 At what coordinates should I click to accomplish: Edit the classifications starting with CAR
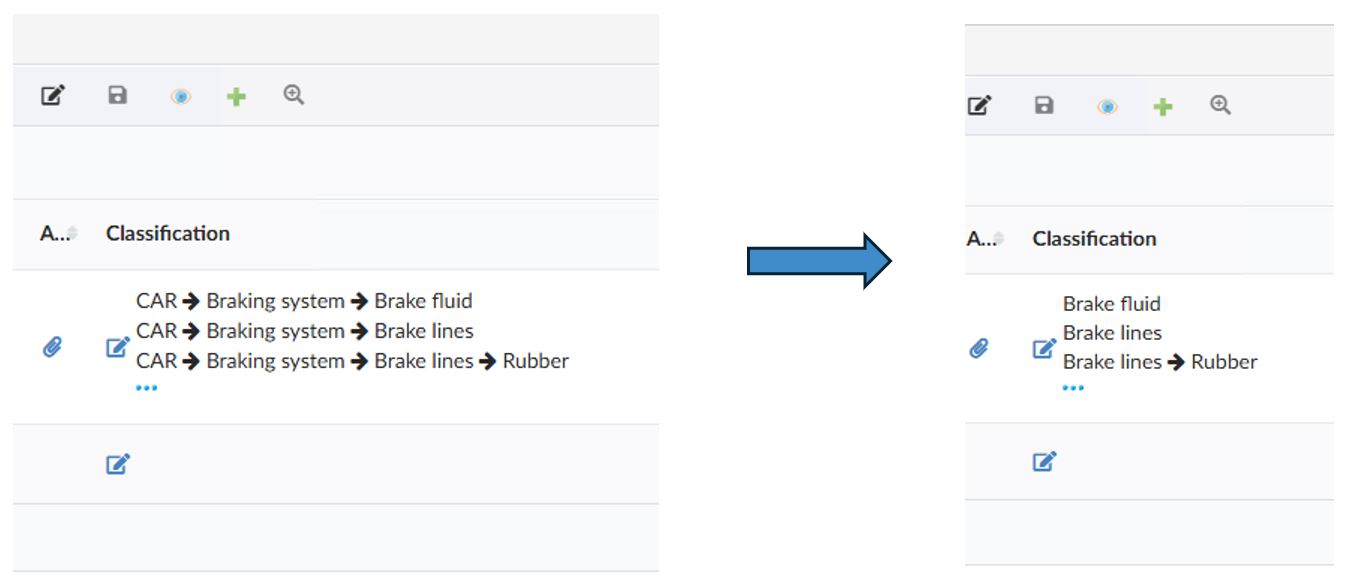pos(117,347)
